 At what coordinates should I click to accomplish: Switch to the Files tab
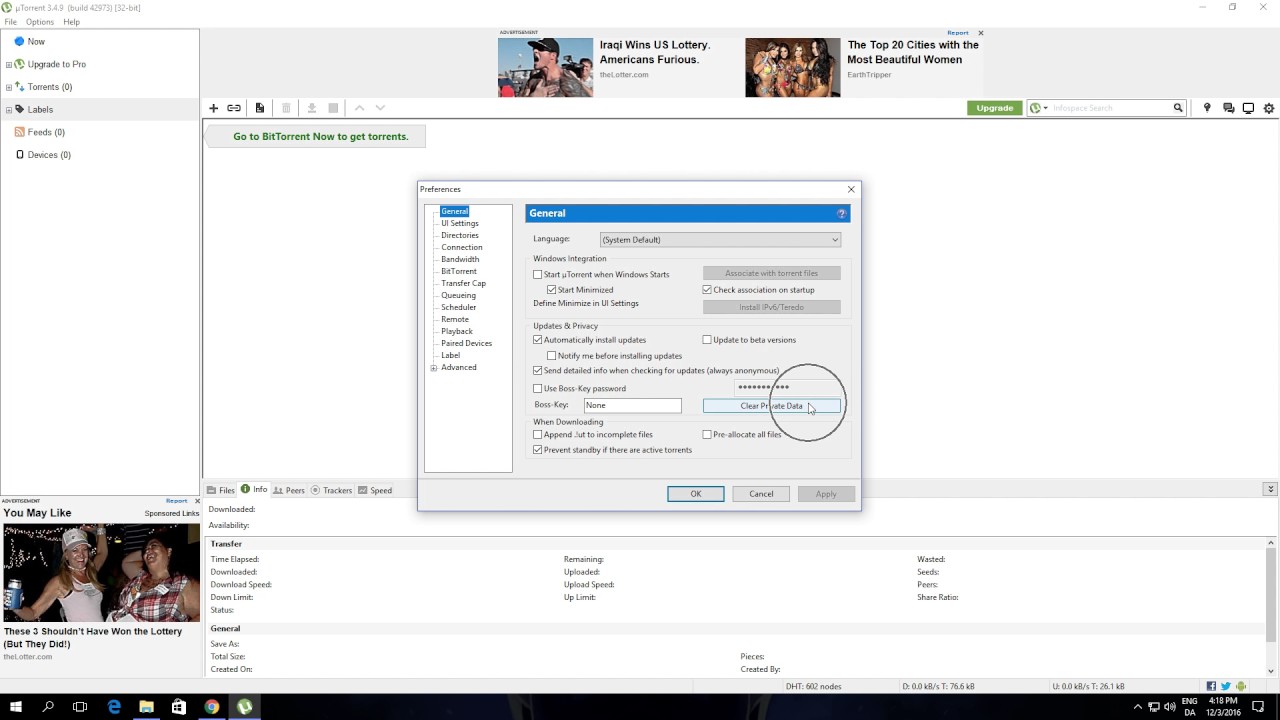(x=221, y=491)
